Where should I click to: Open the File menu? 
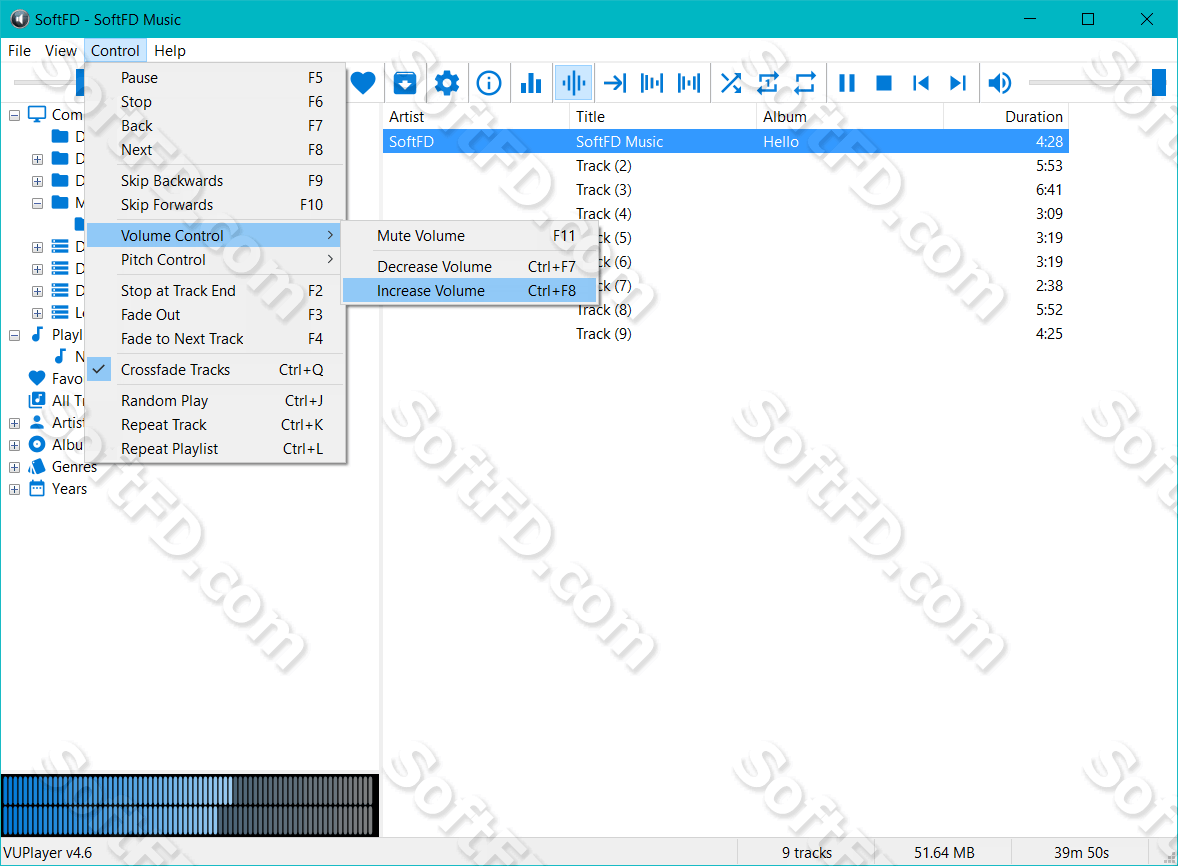click(x=20, y=50)
